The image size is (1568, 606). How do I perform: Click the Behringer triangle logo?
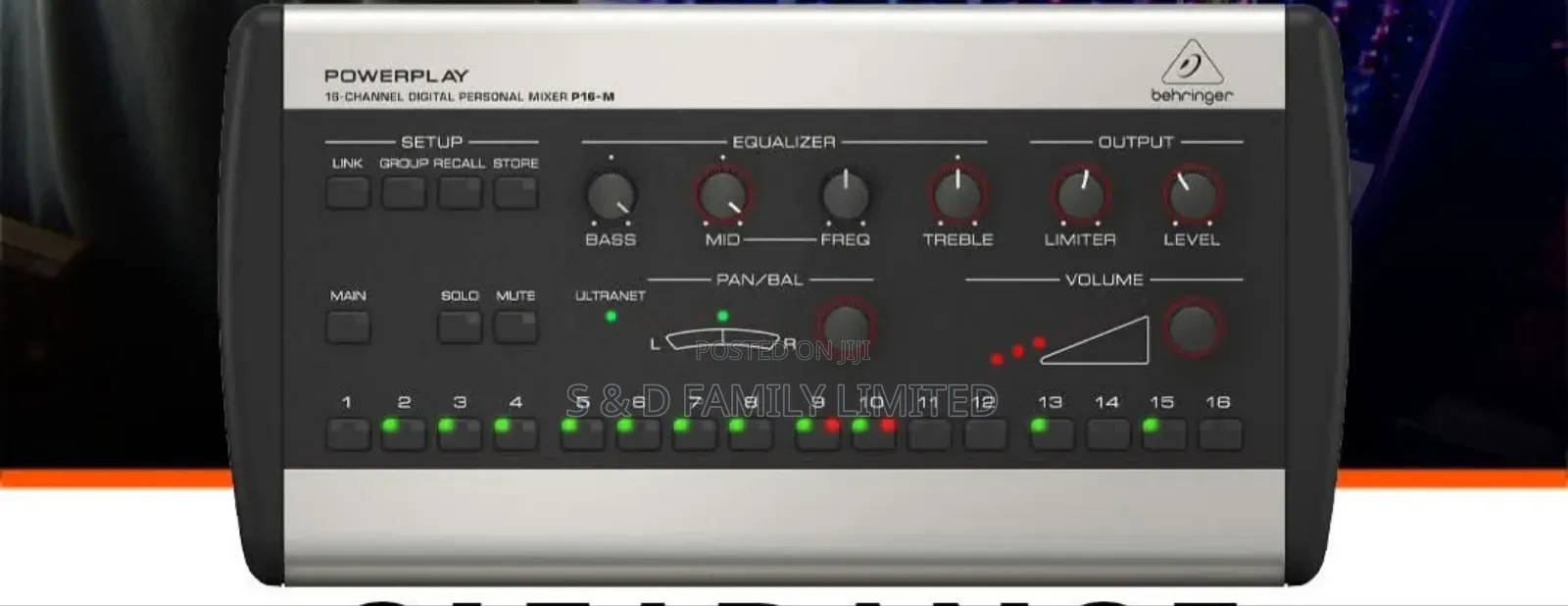[1192, 63]
